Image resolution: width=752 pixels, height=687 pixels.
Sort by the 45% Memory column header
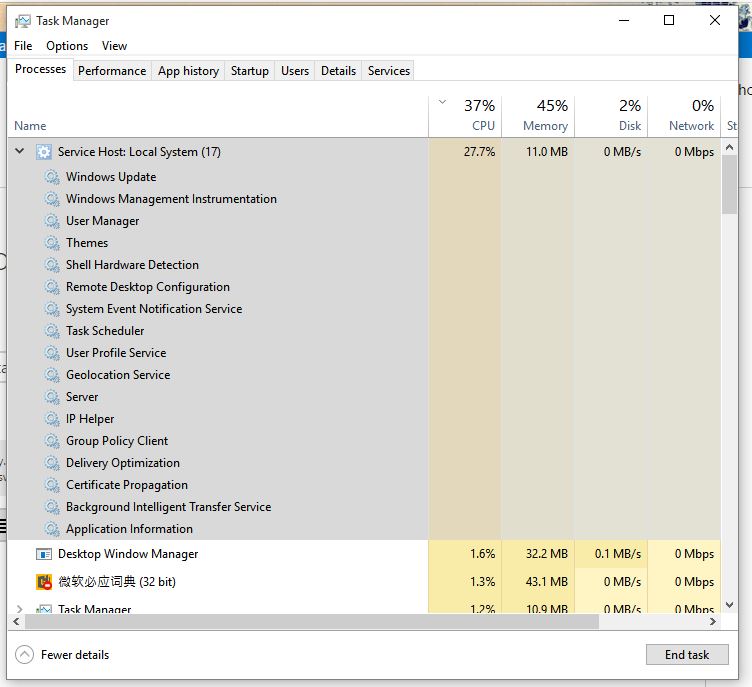point(538,117)
